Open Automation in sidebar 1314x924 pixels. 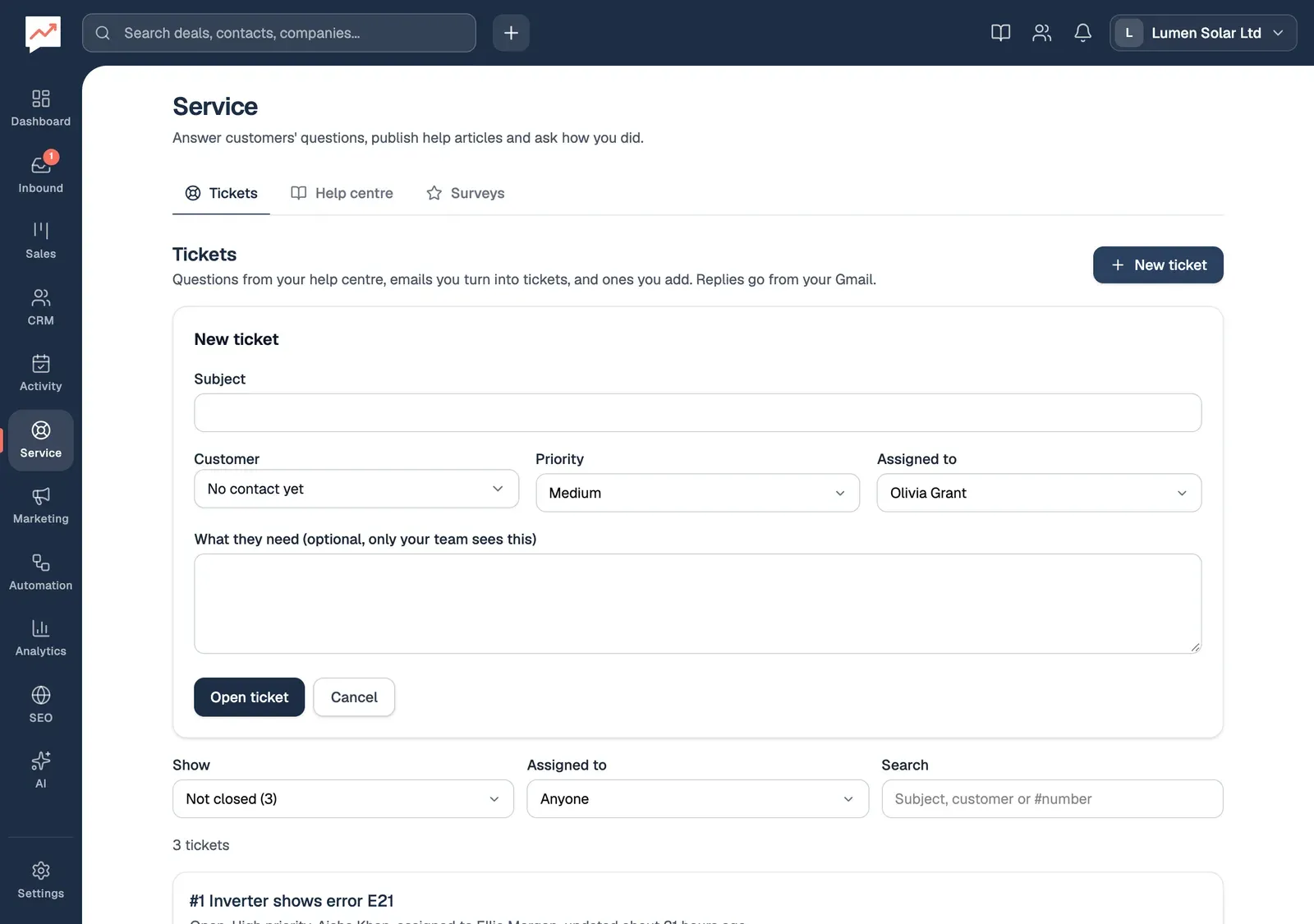(40, 572)
